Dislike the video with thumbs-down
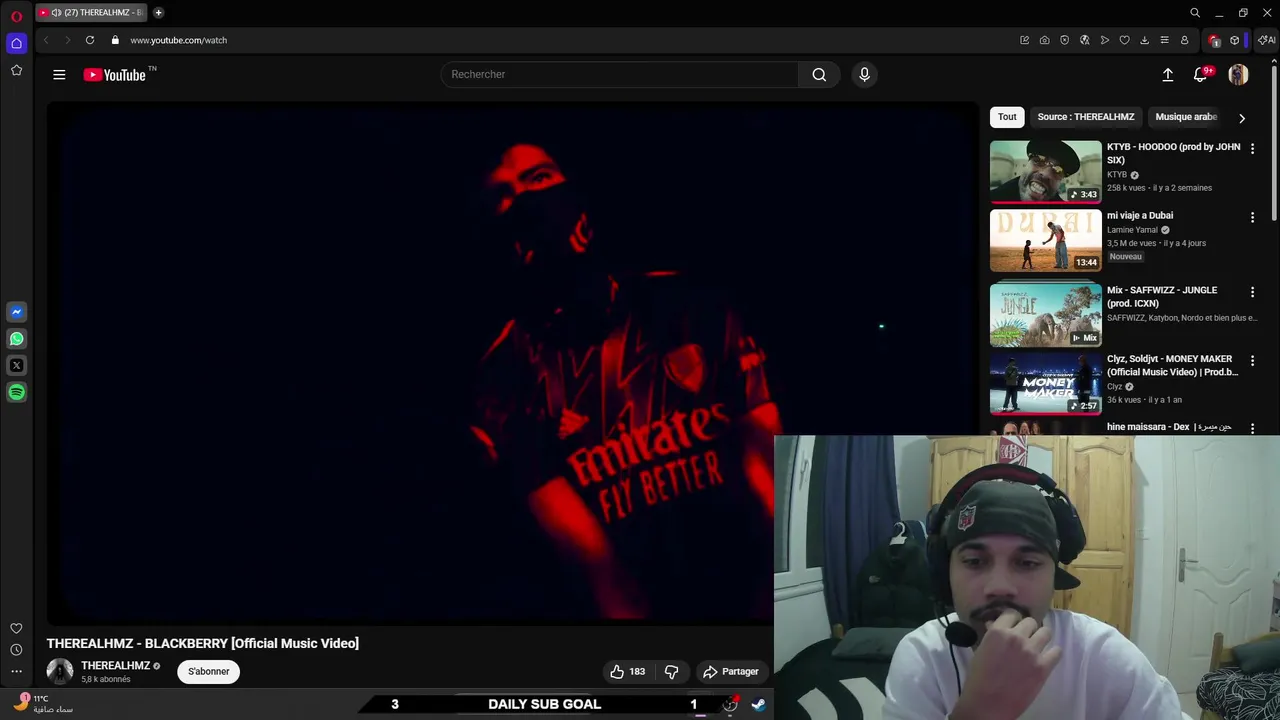 [x=672, y=671]
